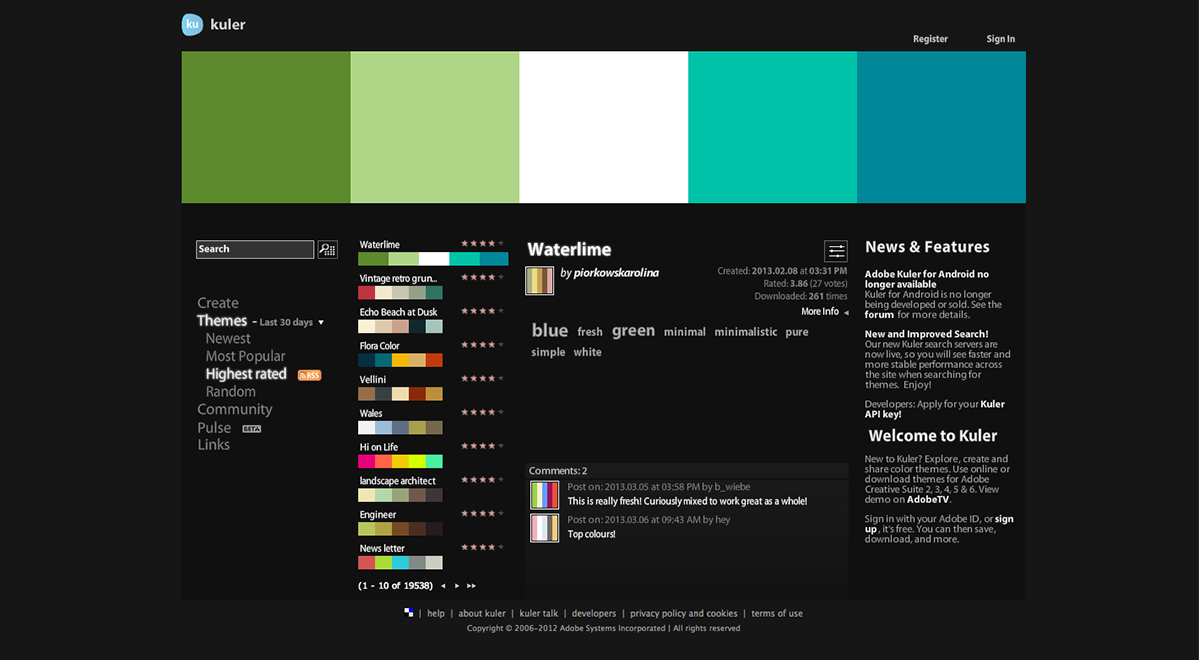1199x660 pixels.
Task: Click the kuler logo icon
Action: (x=192, y=24)
